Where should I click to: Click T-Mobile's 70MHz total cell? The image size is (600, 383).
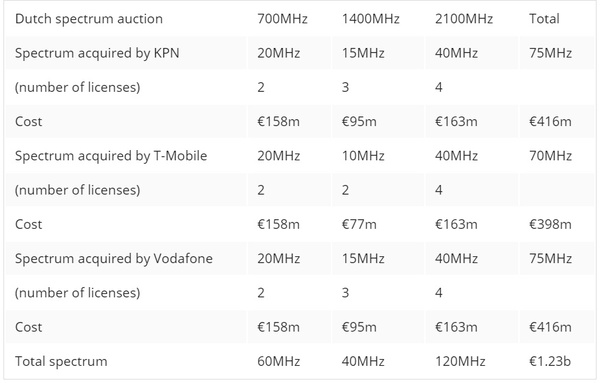(551, 156)
